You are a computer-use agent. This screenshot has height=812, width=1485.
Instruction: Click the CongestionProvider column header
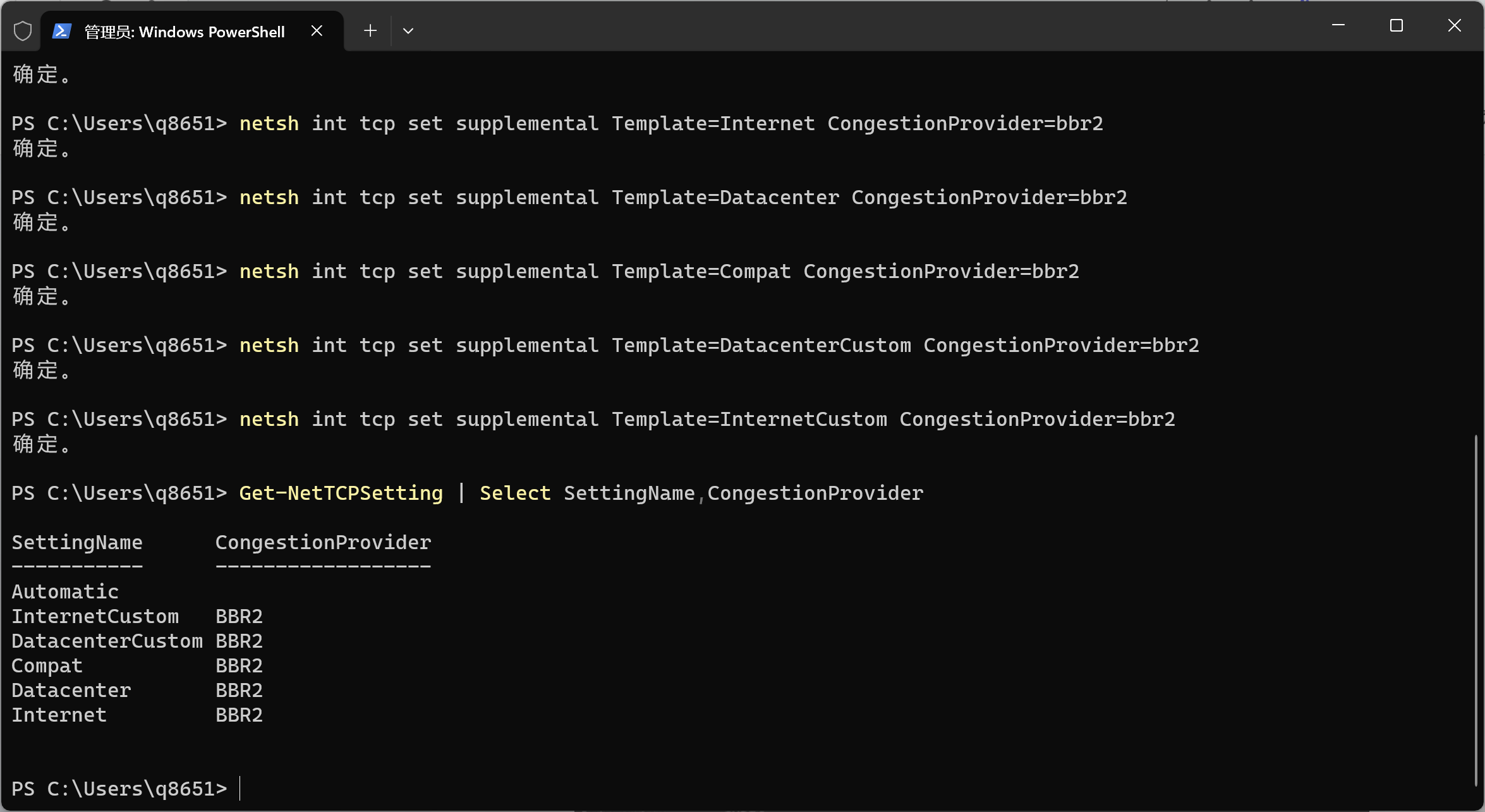click(x=323, y=541)
